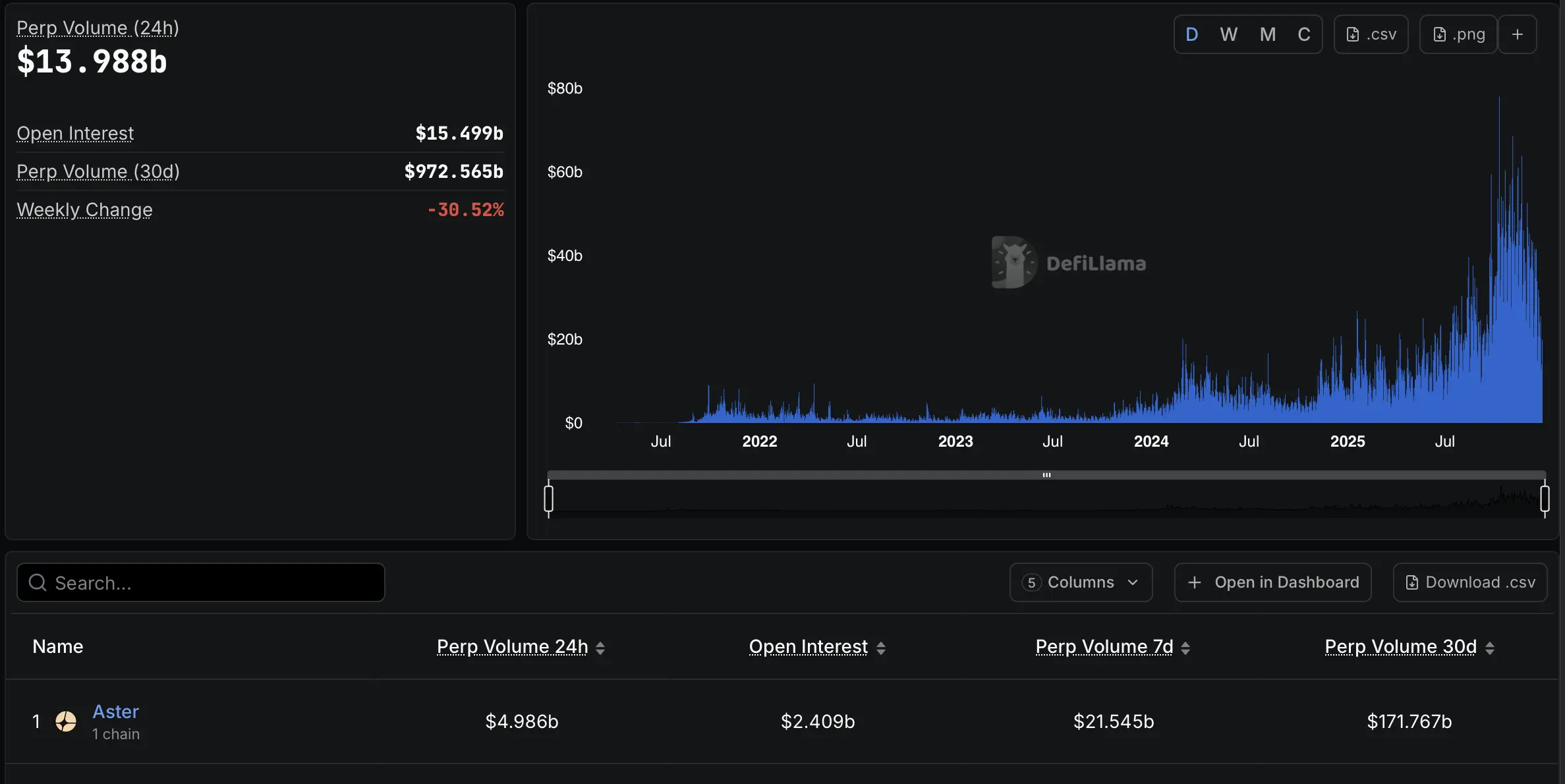Click the Aster protocol logo icon
This screenshot has width=1565, height=784.
tap(66, 721)
